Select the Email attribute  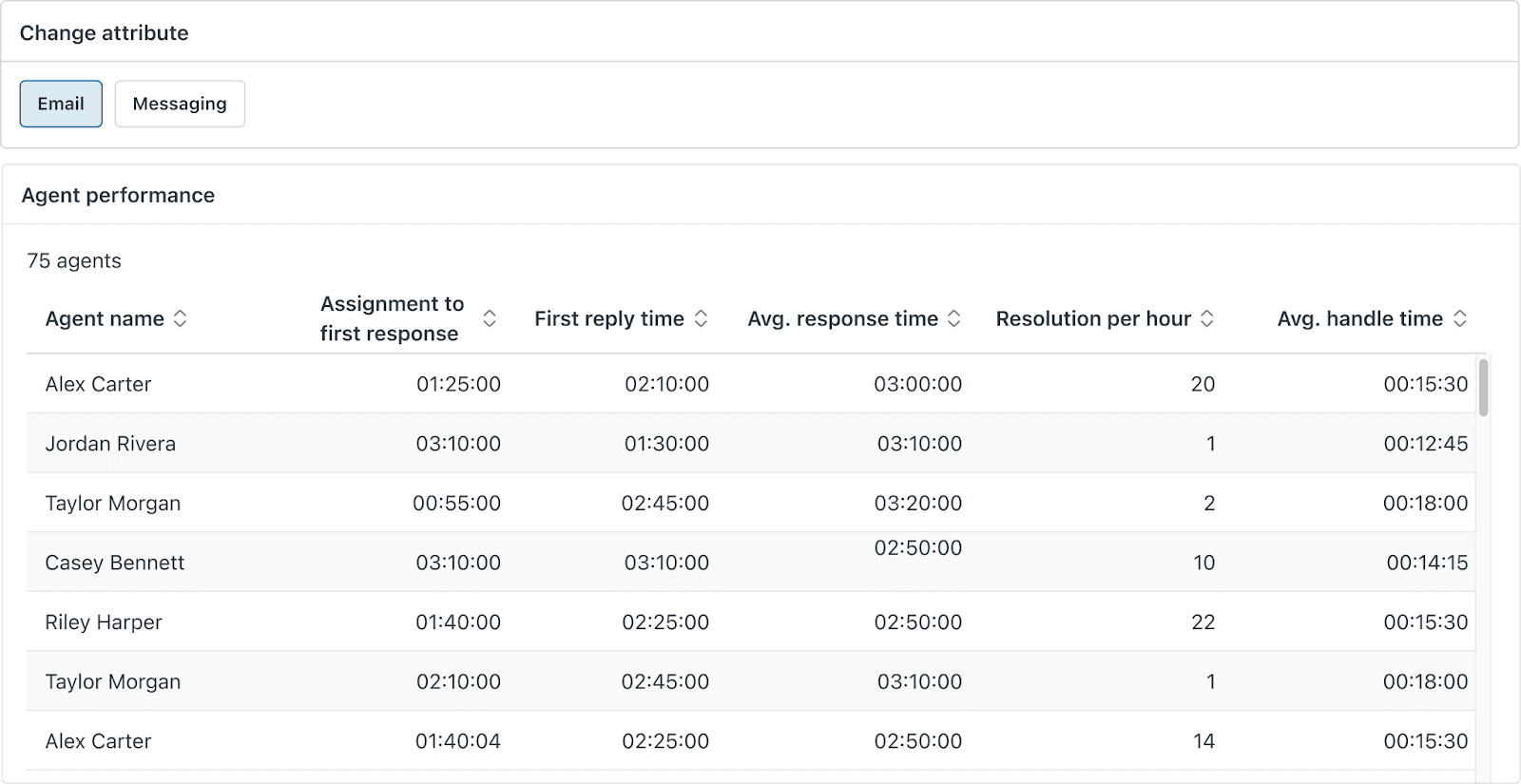[x=61, y=104]
